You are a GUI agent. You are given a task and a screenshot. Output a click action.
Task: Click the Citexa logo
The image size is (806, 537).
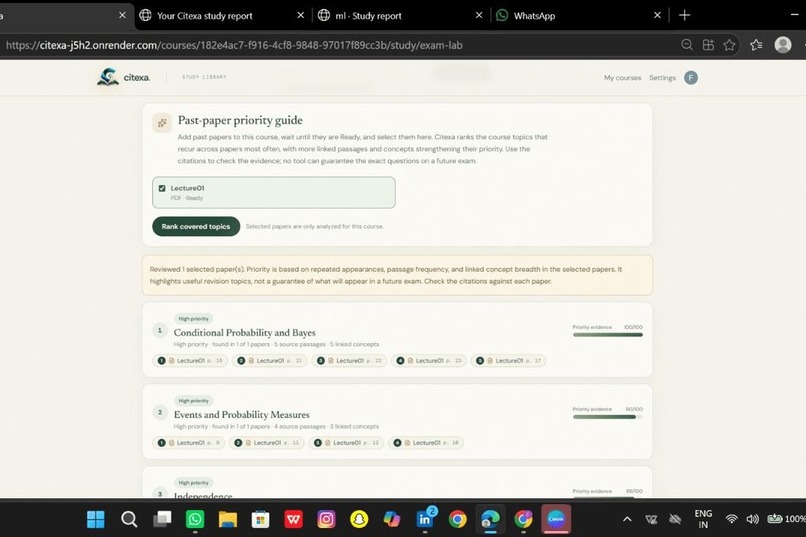(x=123, y=77)
